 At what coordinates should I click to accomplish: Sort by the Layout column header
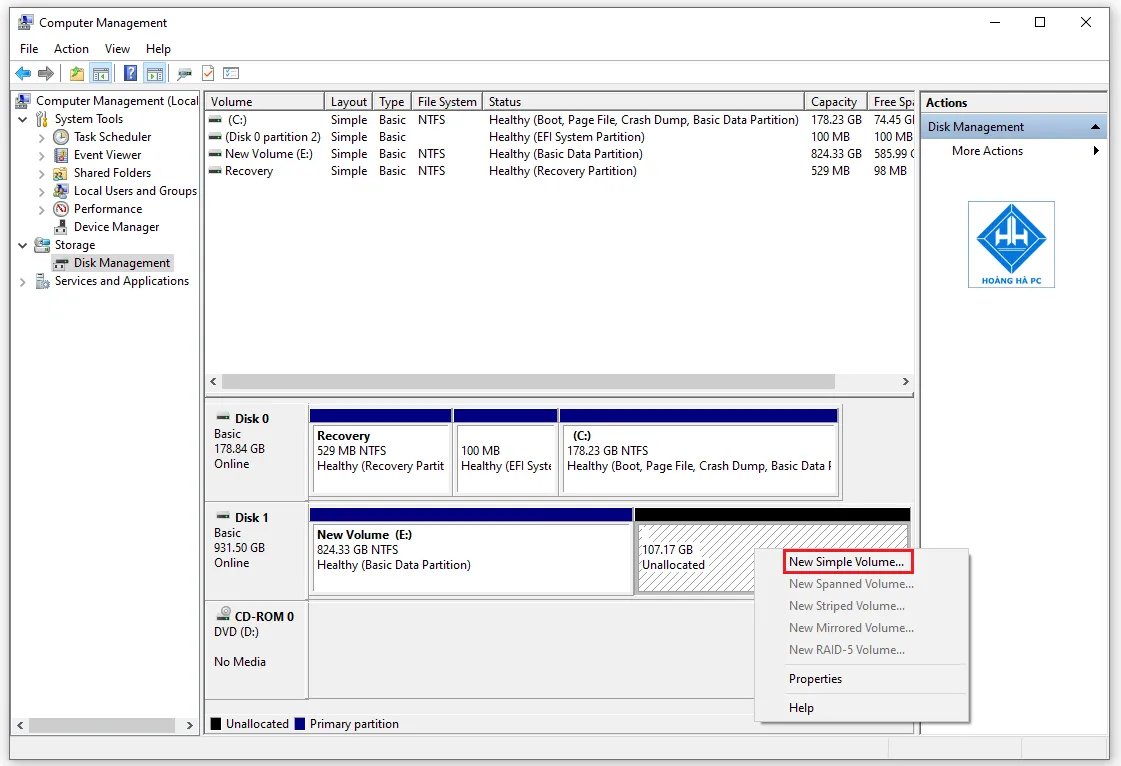[x=349, y=102]
